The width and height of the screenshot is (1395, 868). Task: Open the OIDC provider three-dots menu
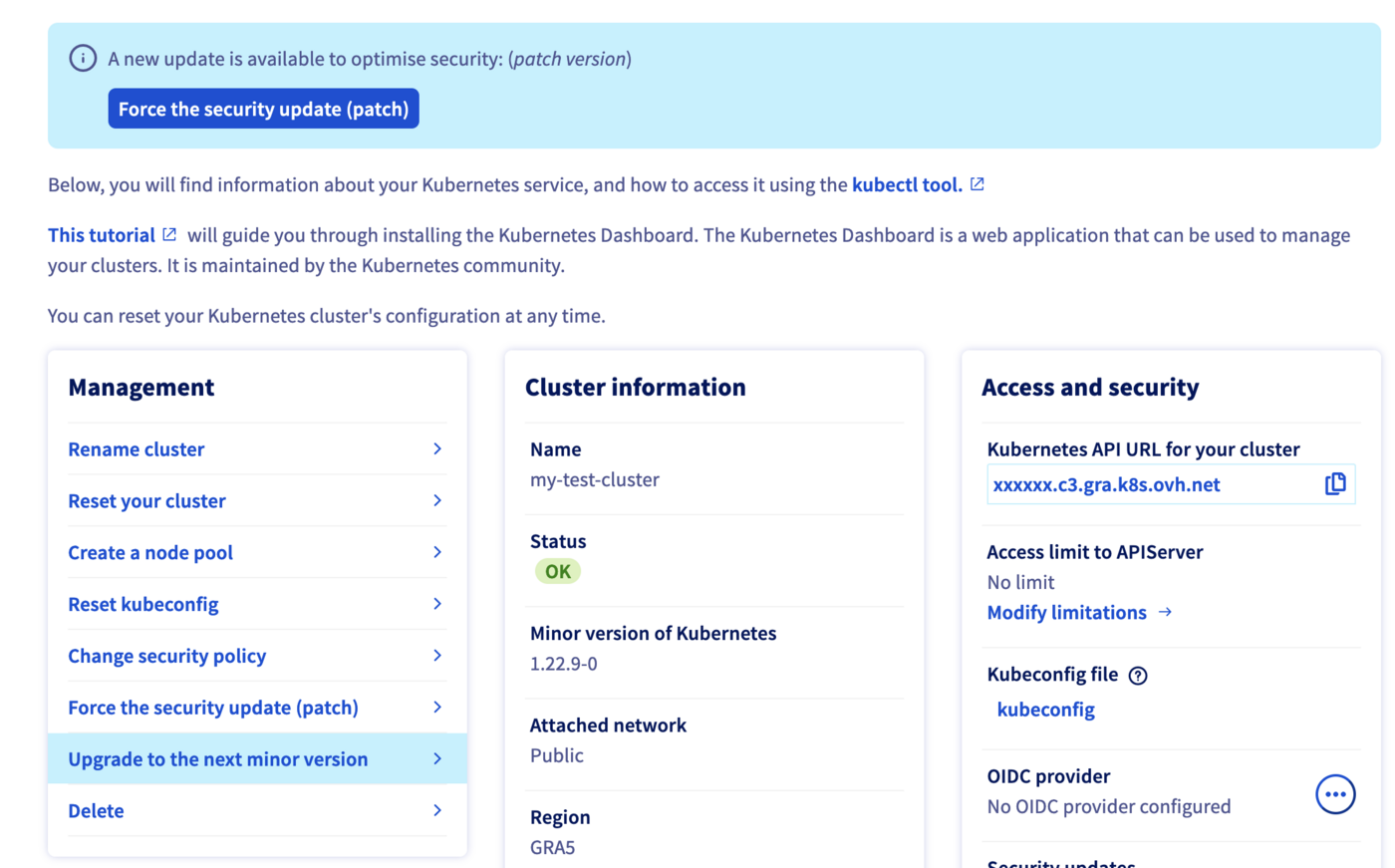[1335, 794]
